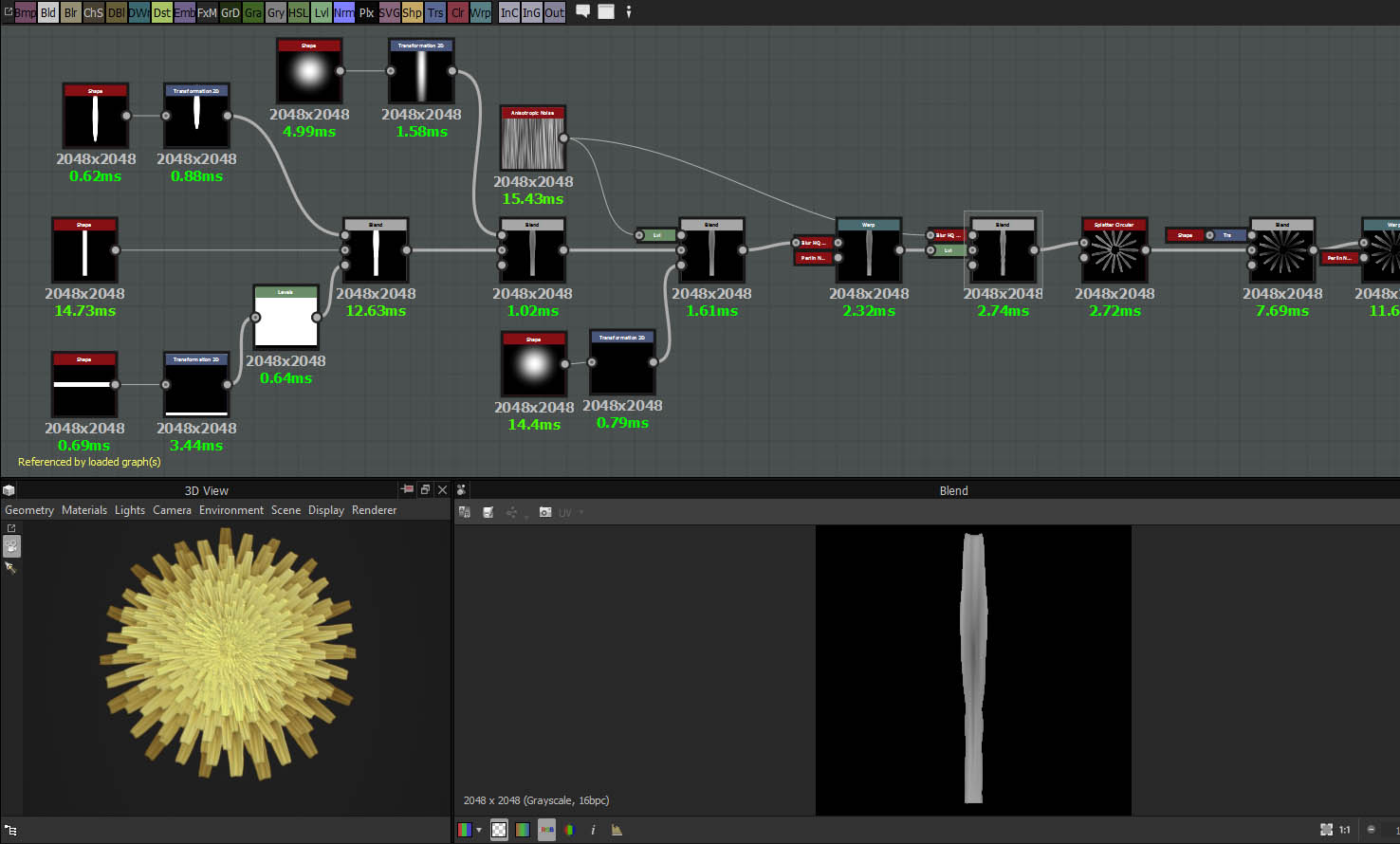This screenshot has height=844, width=1400.
Task: Open the Environment menu
Action: (x=231, y=510)
